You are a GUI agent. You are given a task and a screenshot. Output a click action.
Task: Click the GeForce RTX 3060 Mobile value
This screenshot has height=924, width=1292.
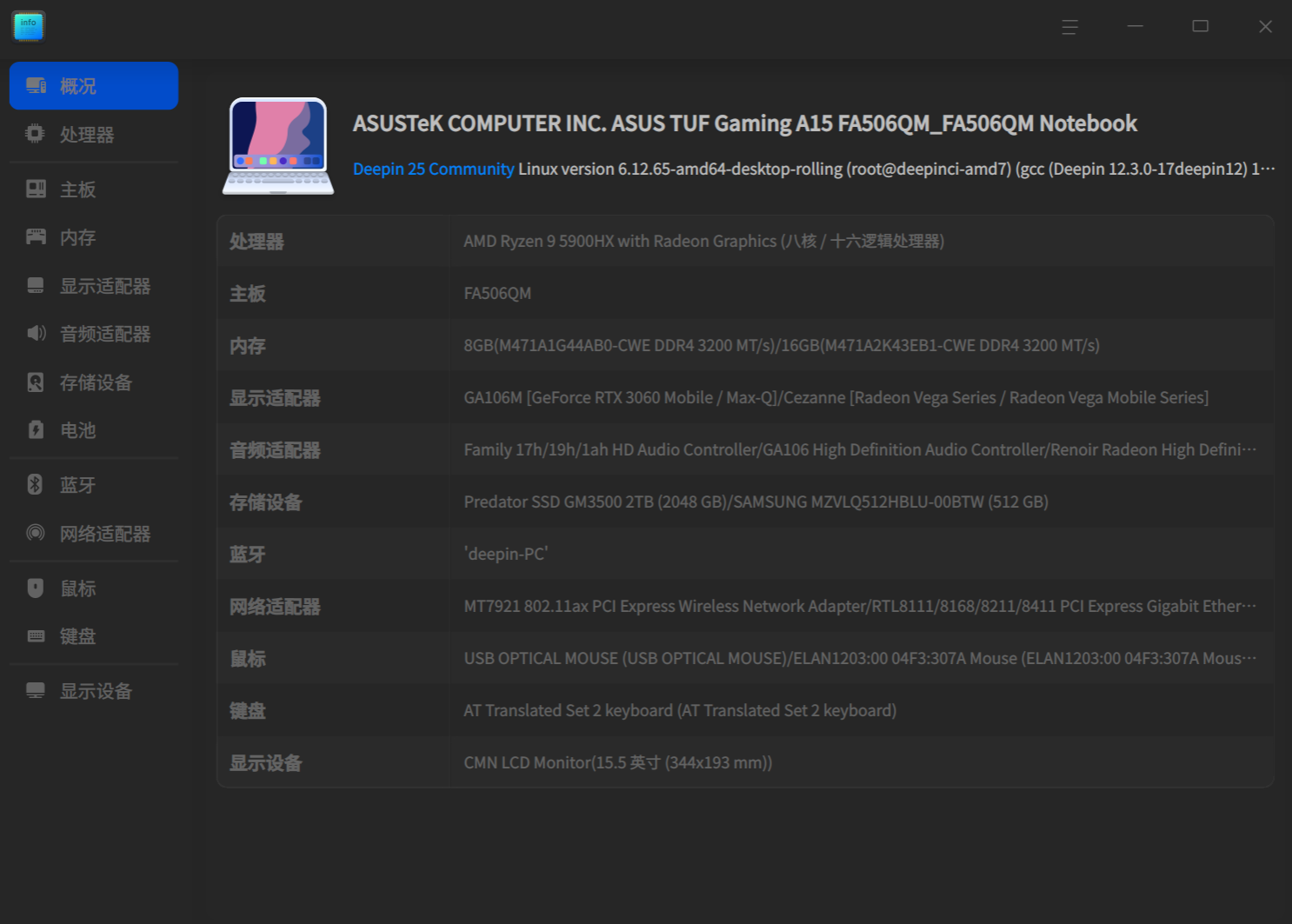click(836, 397)
